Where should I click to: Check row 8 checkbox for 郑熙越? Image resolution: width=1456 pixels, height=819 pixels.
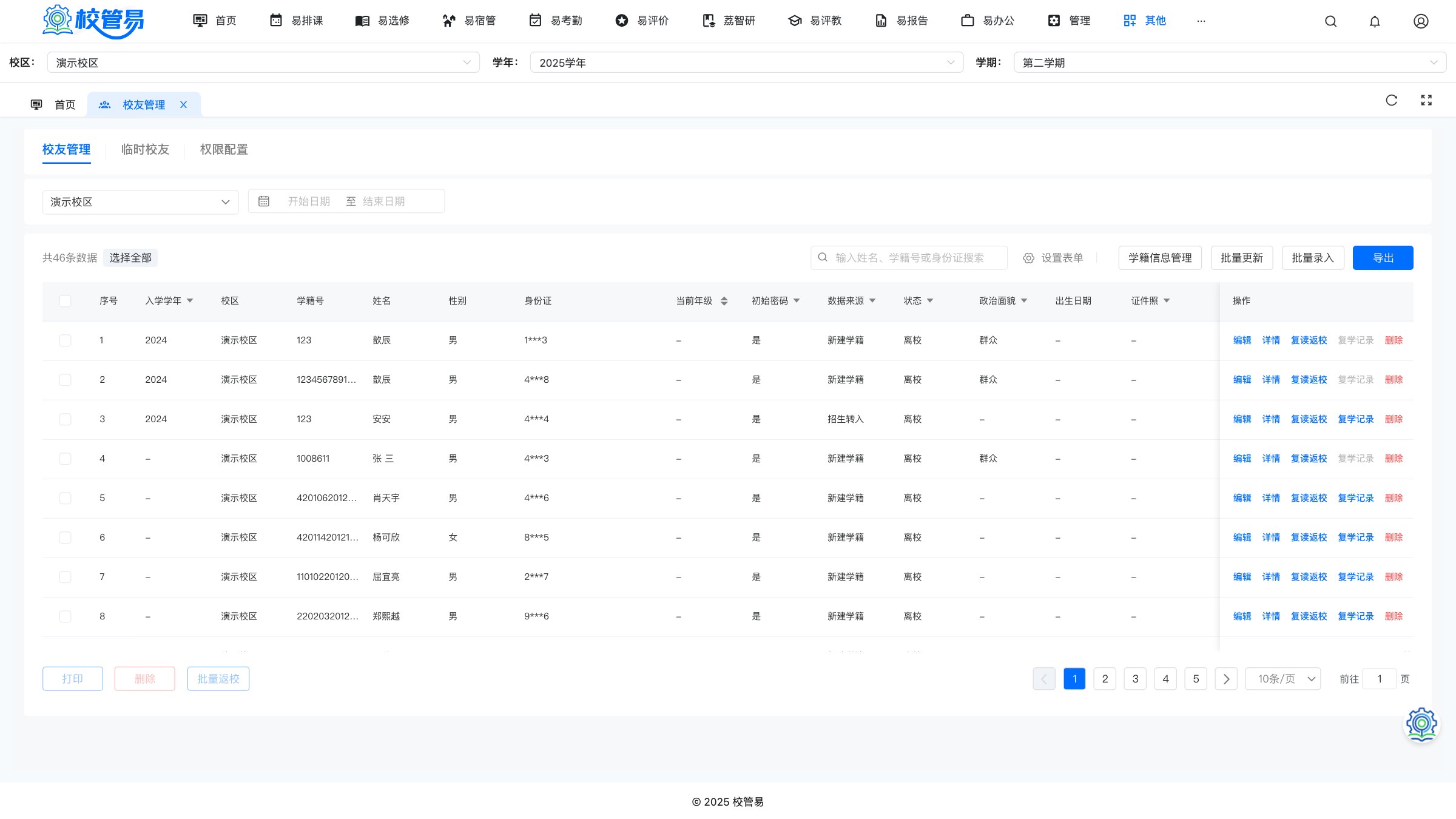pos(65,616)
